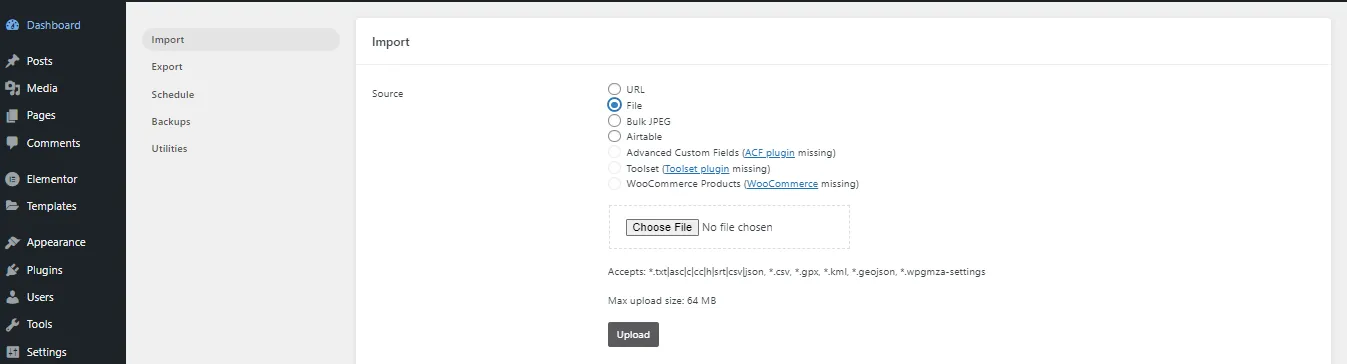Follow the ACF plugin link

click(770, 153)
